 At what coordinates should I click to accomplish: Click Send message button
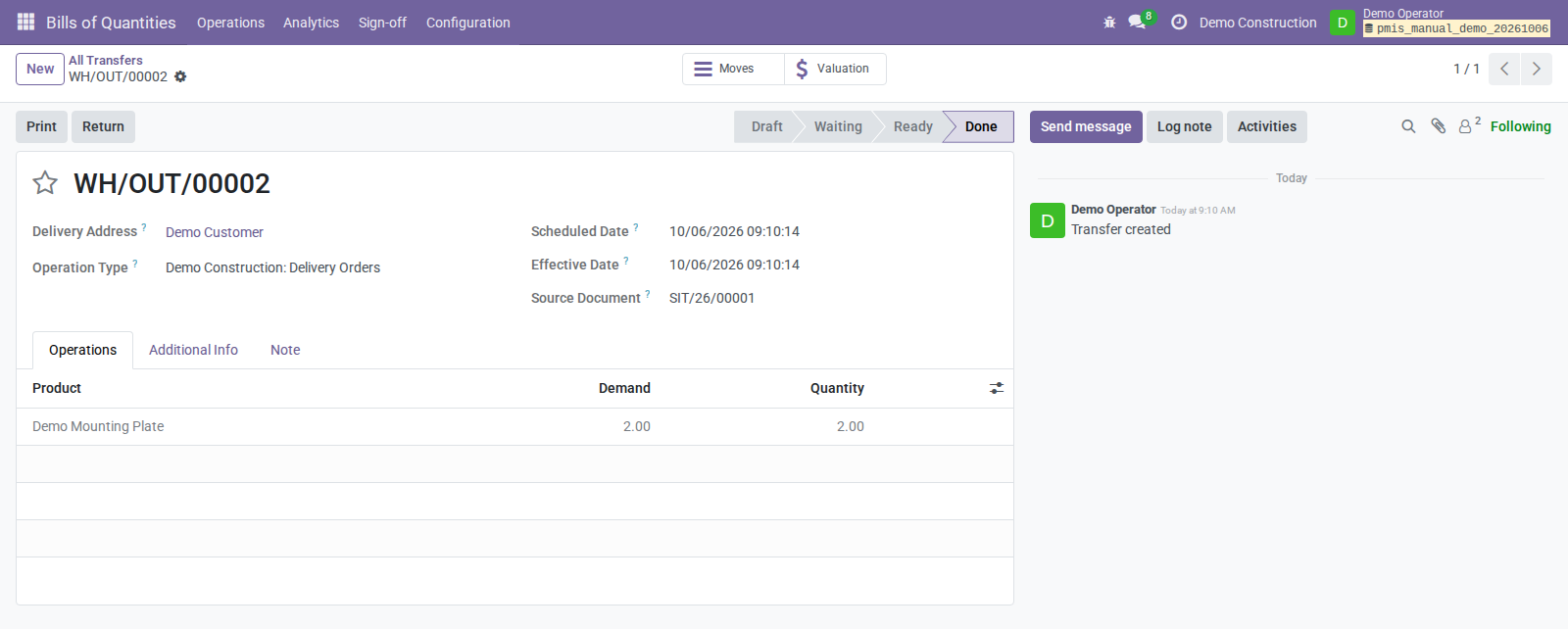click(x=1086, y=126)
